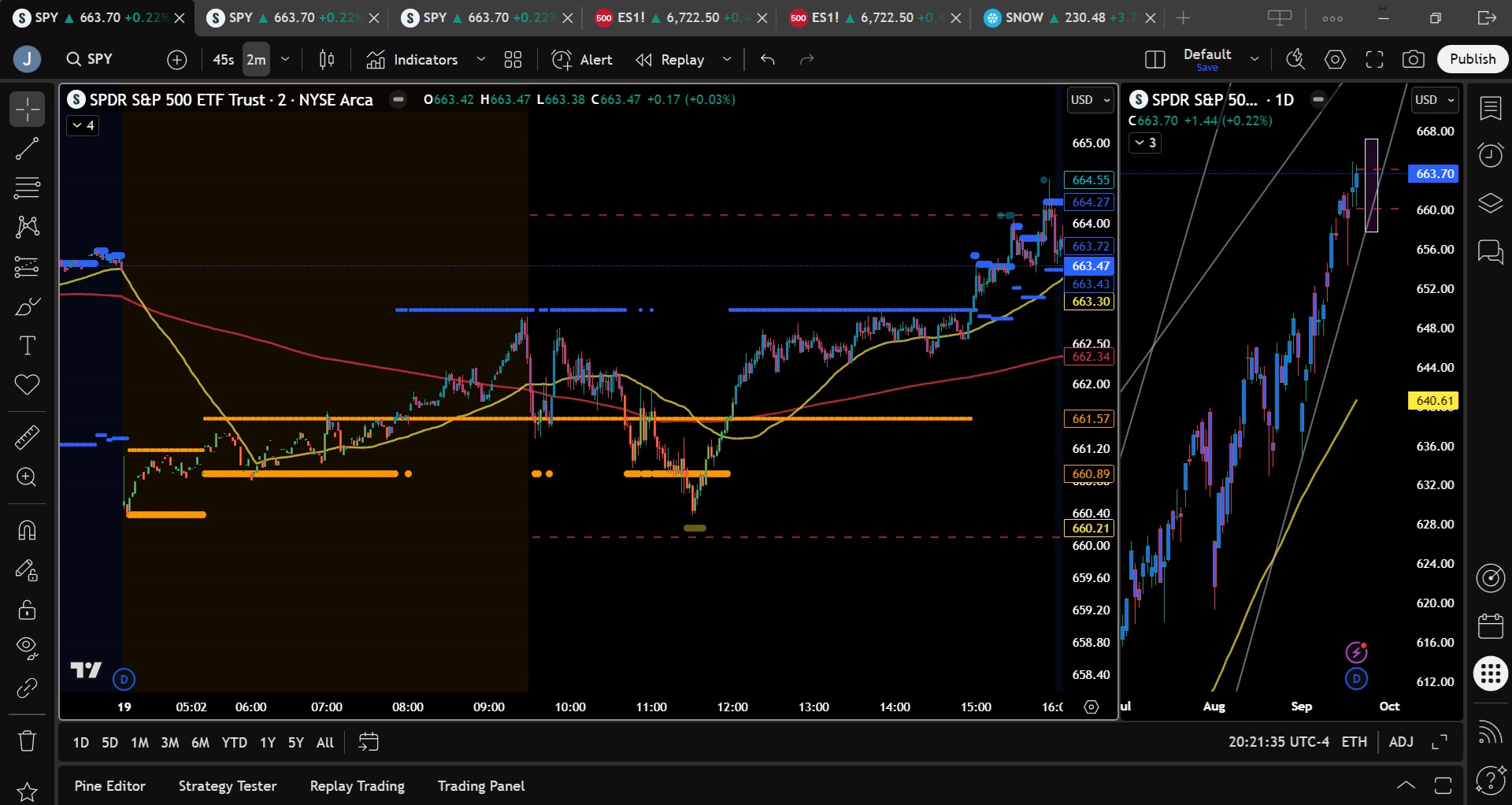Image resolution: width=1512 pixels, height=805 pixels.
Task: Start bar Replay mode
Action: pyautogui.click(x=670, y=60)
